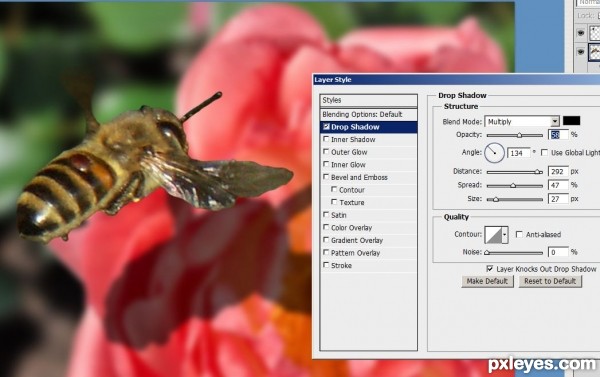Select the Inner Shadow style row
The image size is (600, 377).
click(368, 139)
